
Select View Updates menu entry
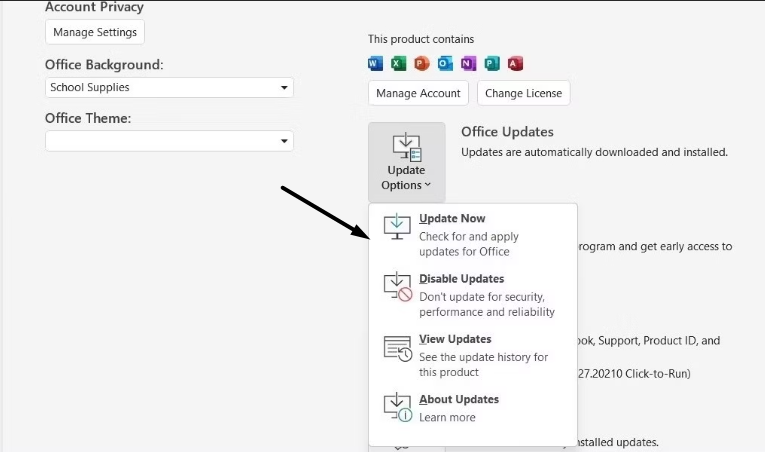point(455,339)
